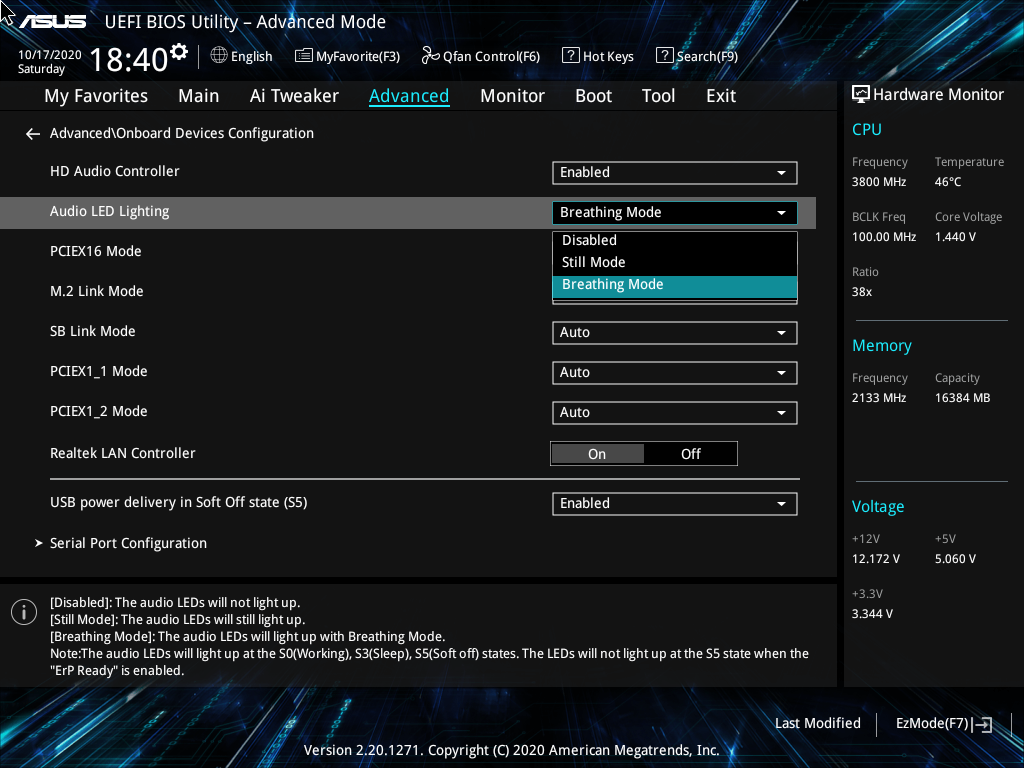
Task: Open the HD Audio Controller dropdown
Action: pos(675,172)
